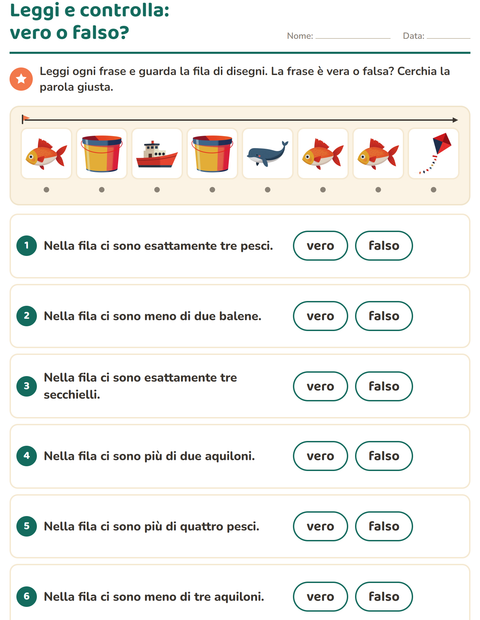Choose vero for sentence 6 about tre aquiloni
The width and height of the screenshot is (480, 620).
coord(320,596)
